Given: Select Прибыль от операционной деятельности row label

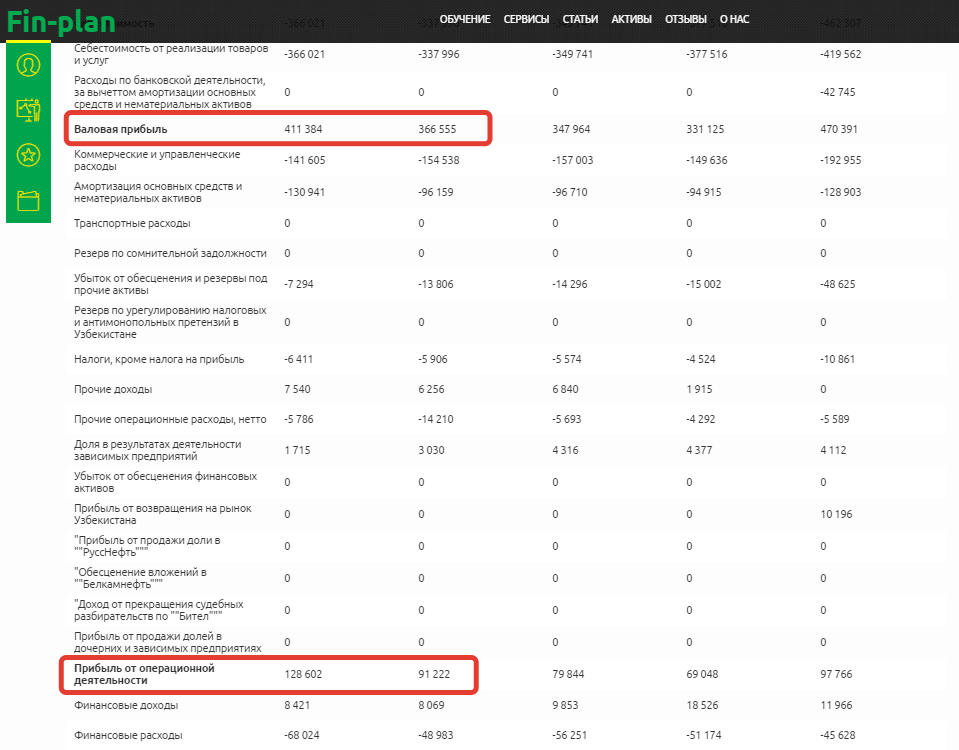Looking at the screenshot, I should (144, 674).
